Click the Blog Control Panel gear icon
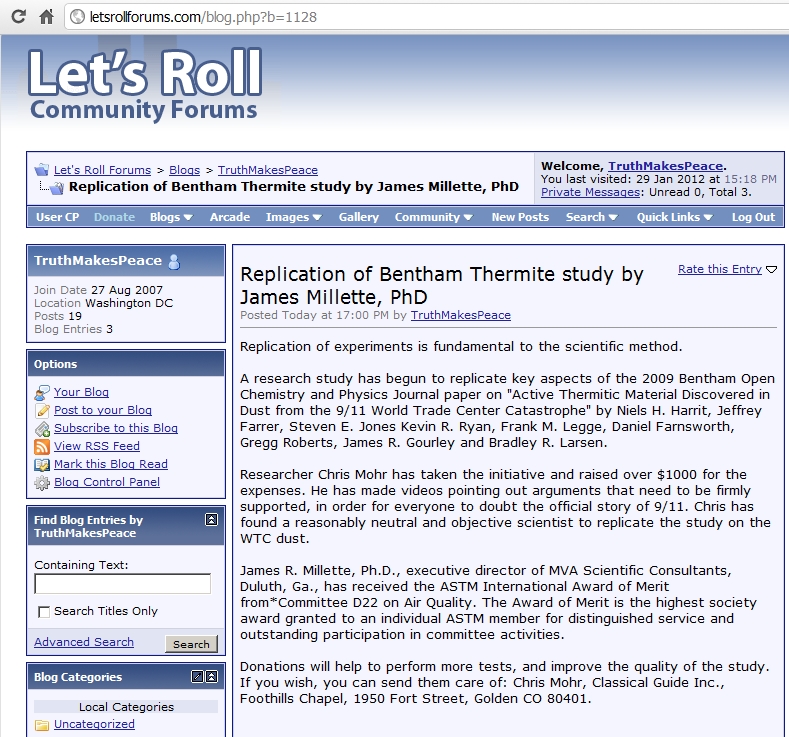 pos(42,483)
